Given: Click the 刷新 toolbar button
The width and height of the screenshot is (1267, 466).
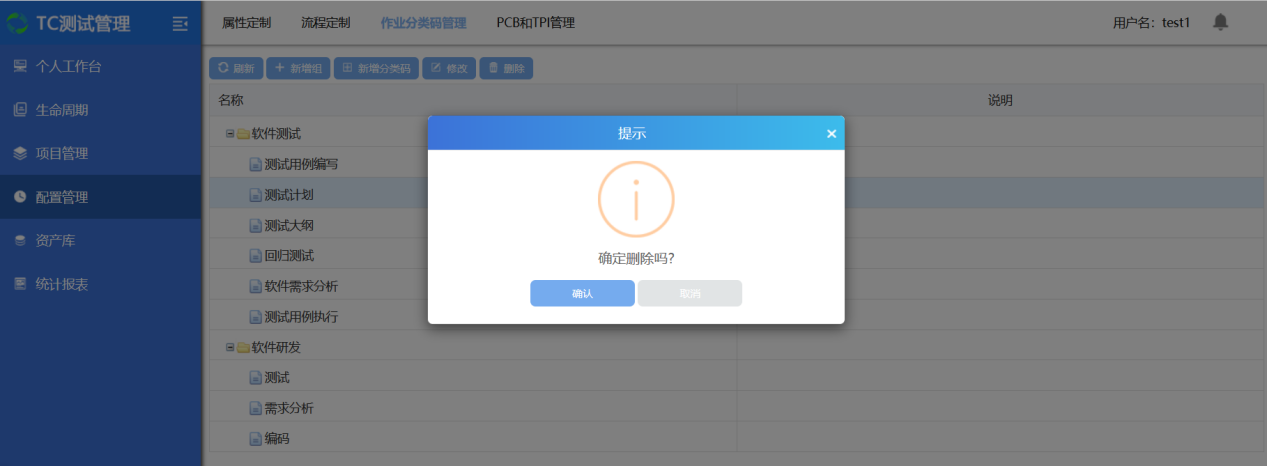Looking at the screenshot, I should click(235, 68).
